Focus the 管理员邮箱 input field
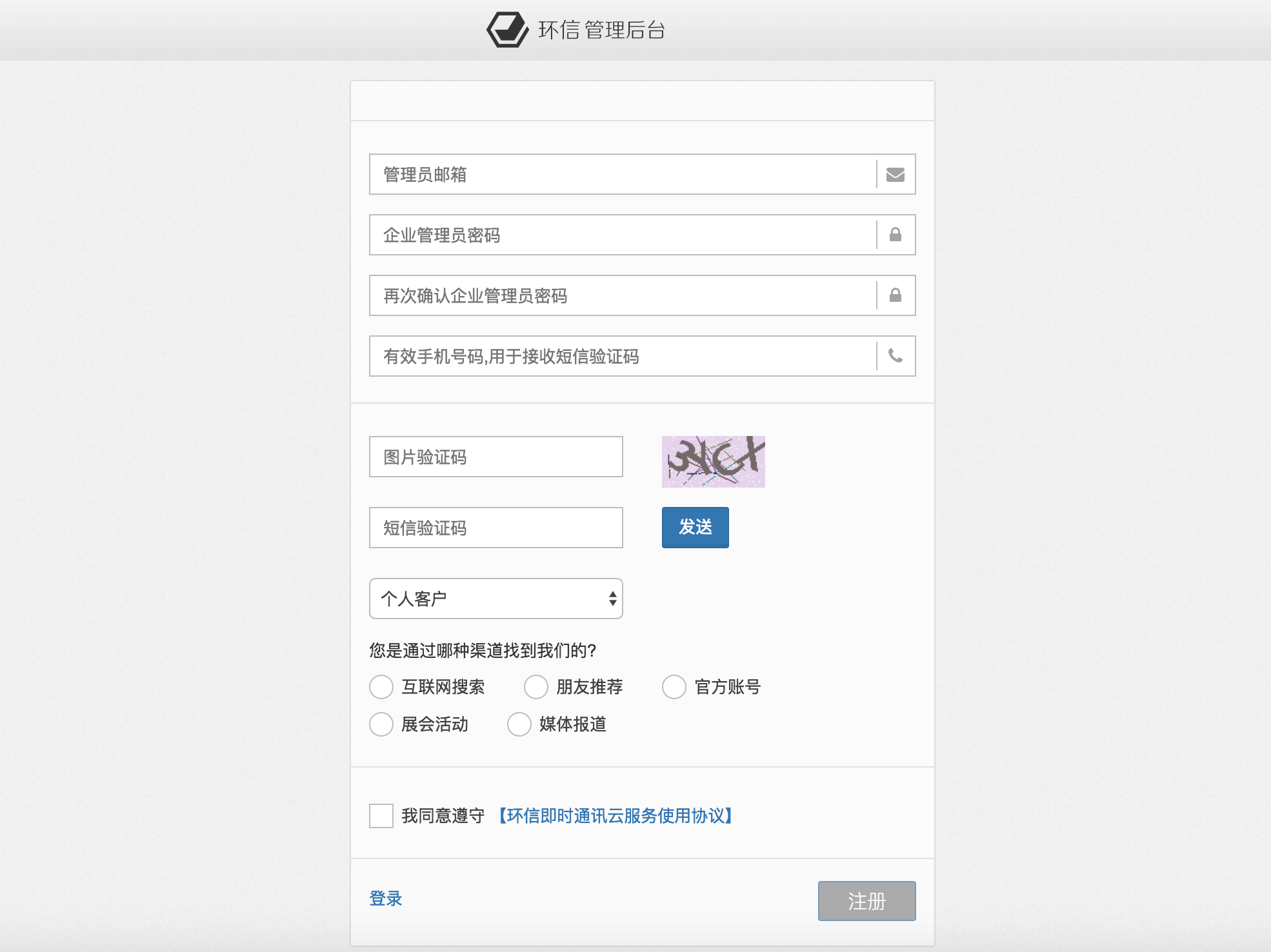The height and width of the screenshot is (952, 1271). tap(623, 175)
